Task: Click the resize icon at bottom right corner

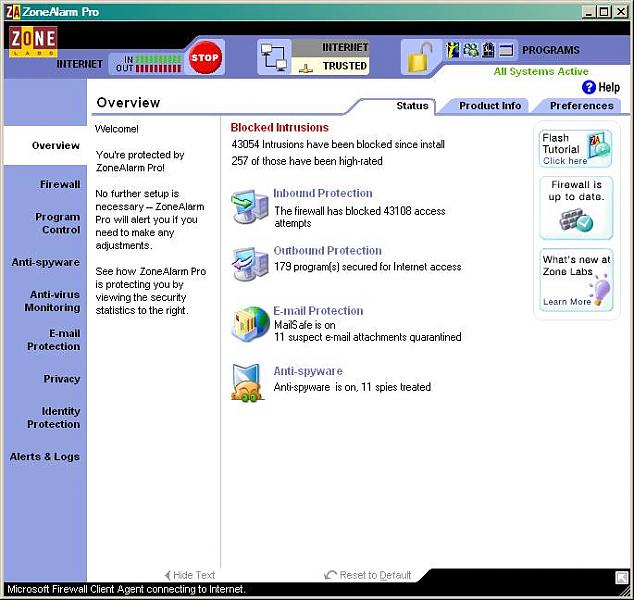Action: coord(622,577)
